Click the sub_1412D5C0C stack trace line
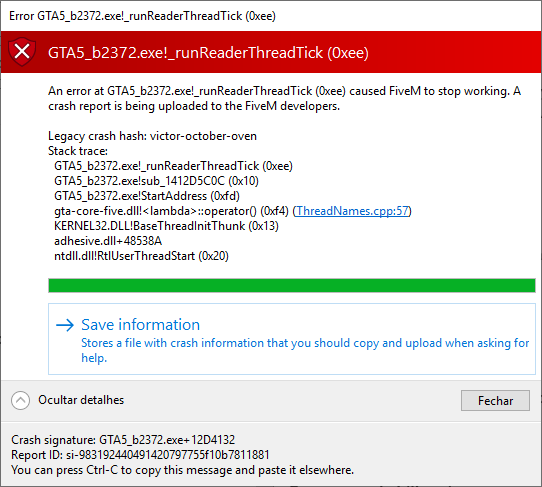This screenshot has height=487, width=542. [x=156, y=181]
